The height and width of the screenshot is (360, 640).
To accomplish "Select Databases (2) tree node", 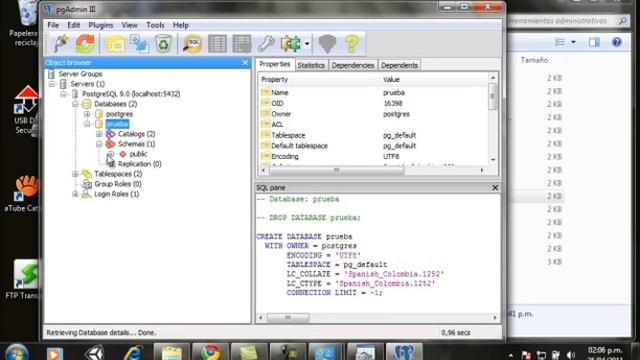I will (116, 104).
